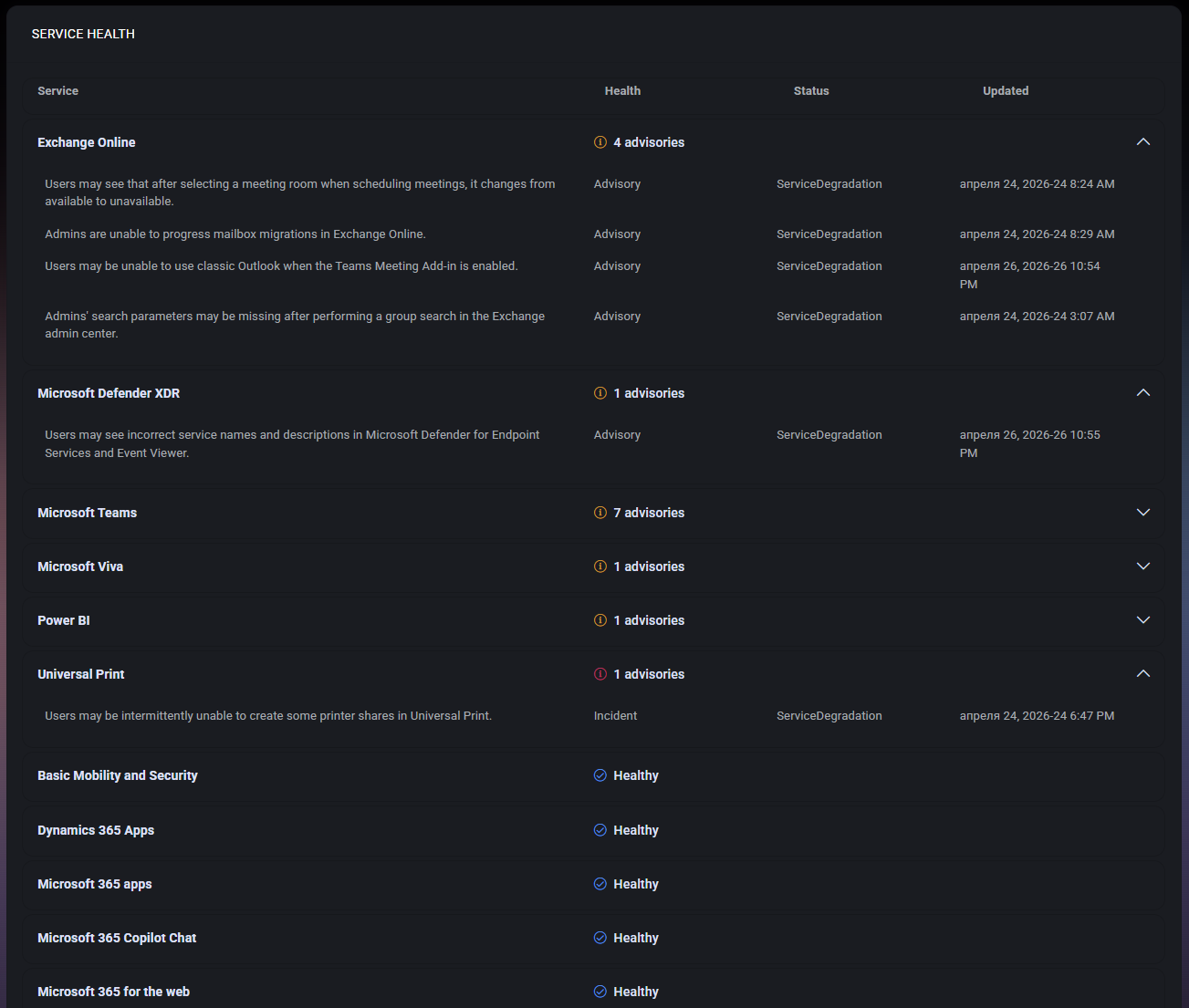This screenshot has height=1008, width=1189.
Task: Click Dynamics 365 Apps healthy checkmark icon
Action: pyautogui.click(x=600, y=830)
